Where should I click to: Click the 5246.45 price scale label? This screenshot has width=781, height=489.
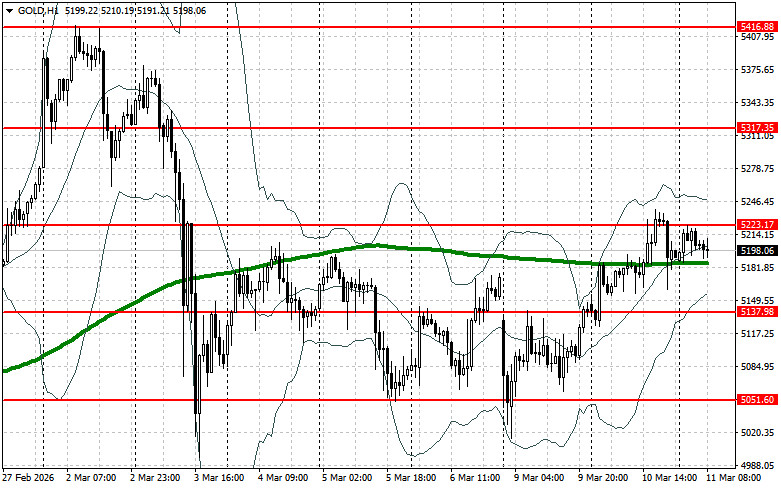[755, 202]
